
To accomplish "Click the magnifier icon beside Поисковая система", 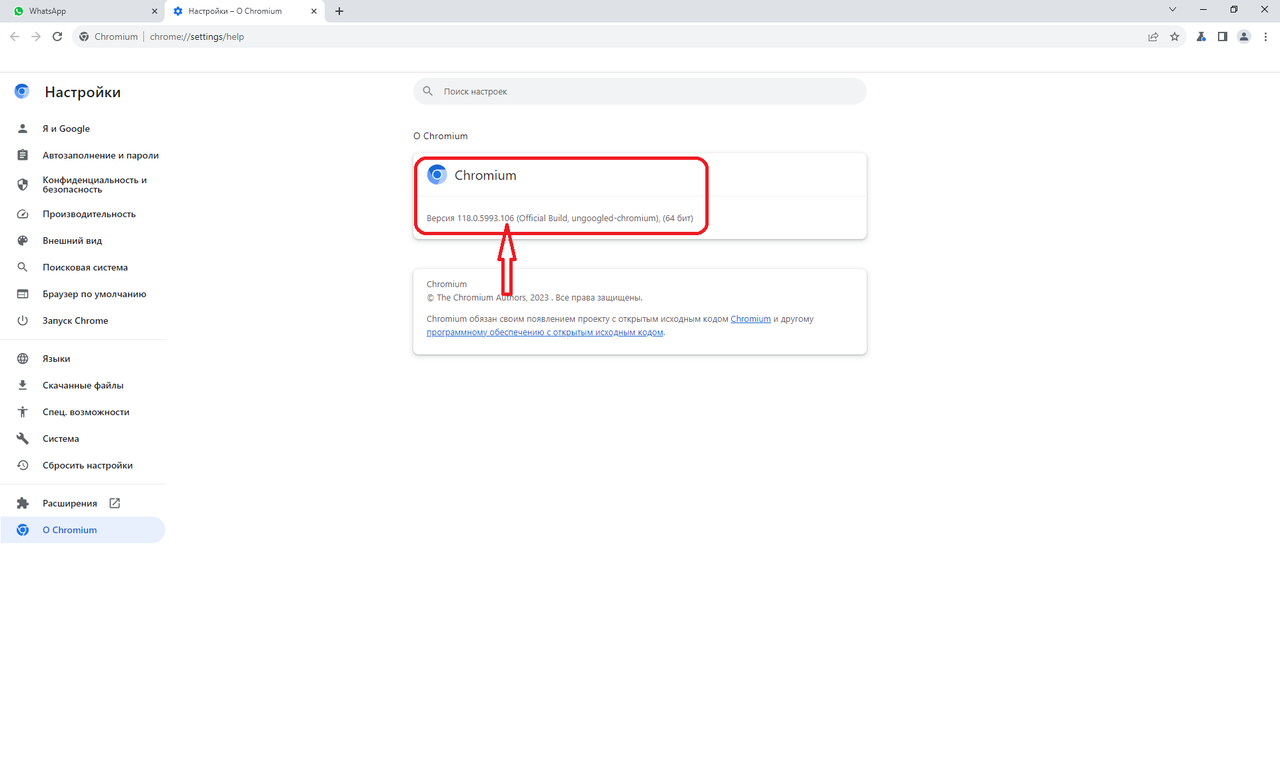I will pyautogui.click(x=22, y=267).
